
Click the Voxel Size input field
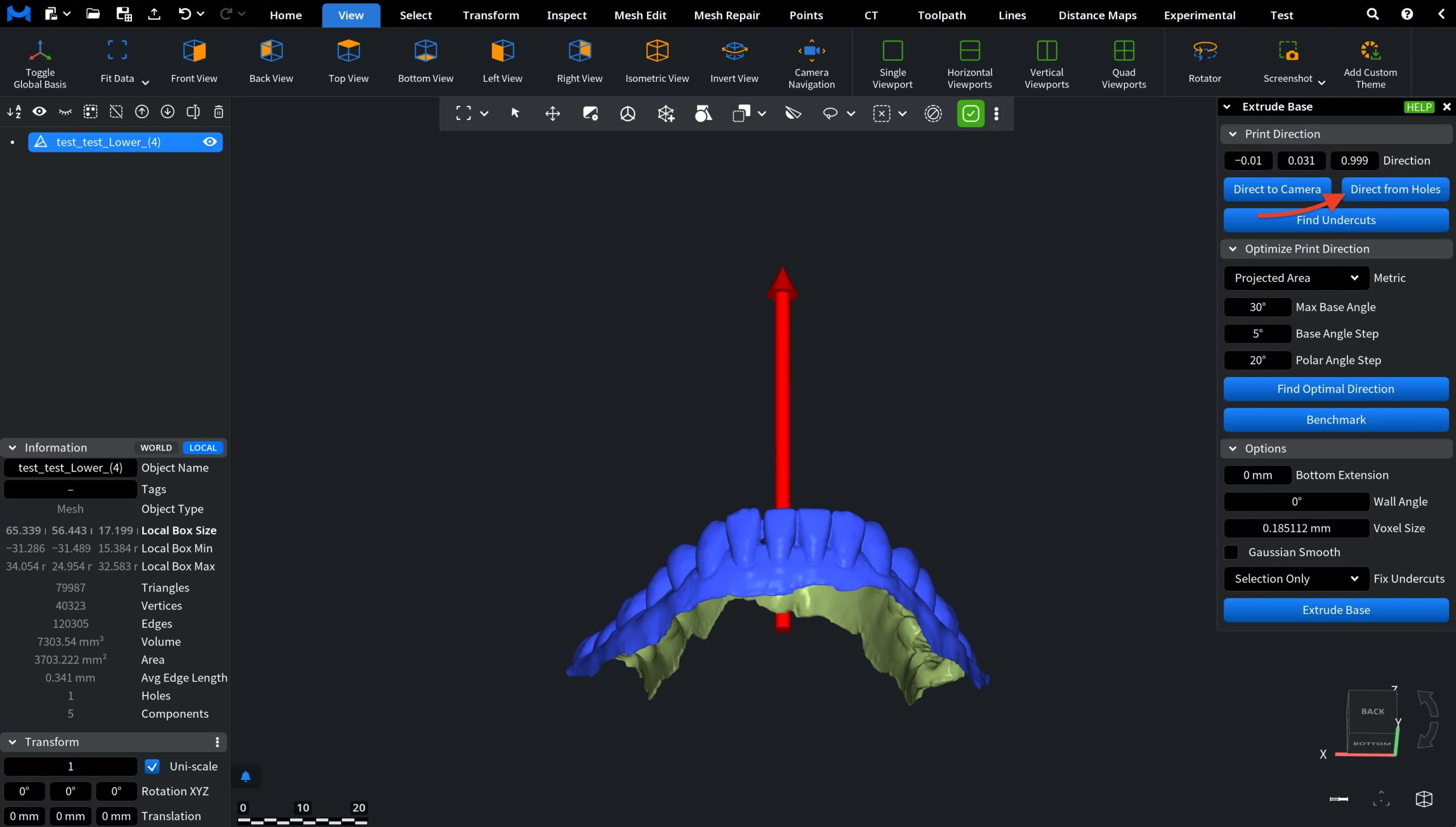click(1296, 528)
